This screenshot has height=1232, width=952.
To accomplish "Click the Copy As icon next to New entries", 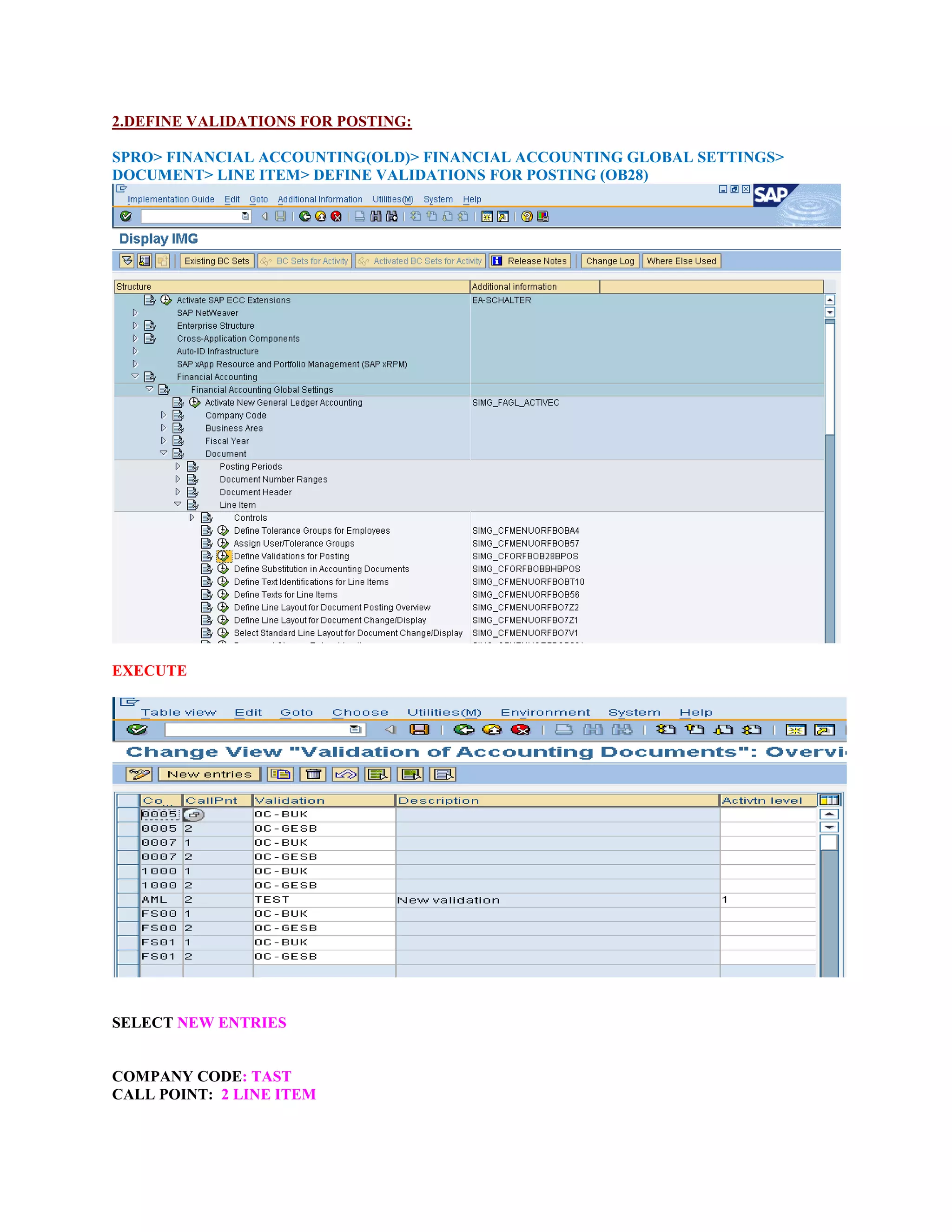I will point(281,774).
